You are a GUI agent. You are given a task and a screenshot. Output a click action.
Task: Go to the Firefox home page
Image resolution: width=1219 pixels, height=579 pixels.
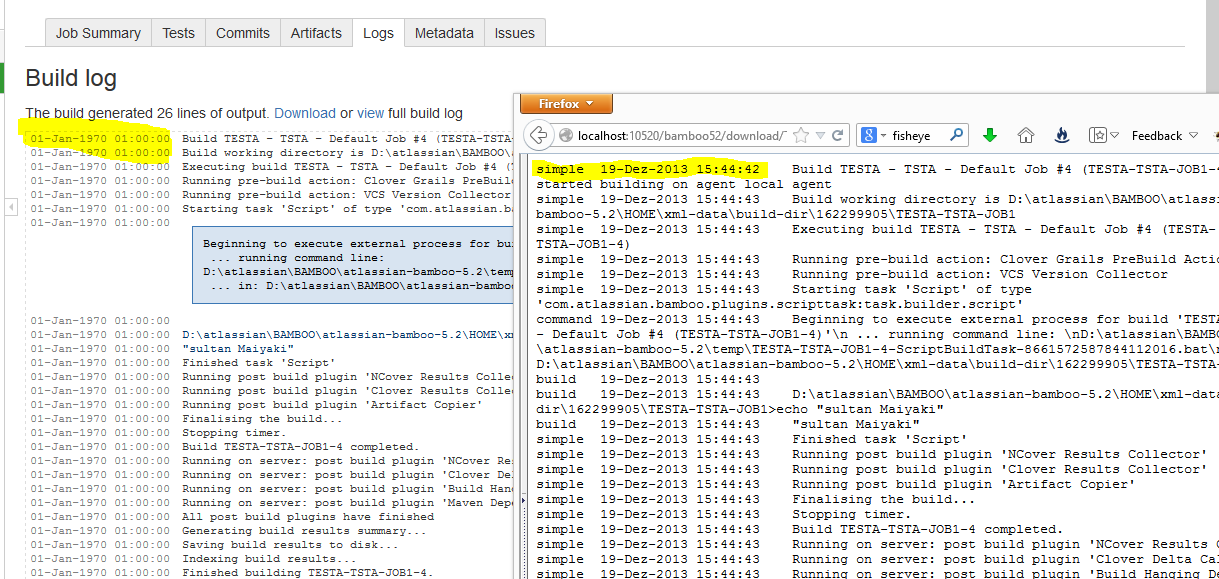point(1026,135)
